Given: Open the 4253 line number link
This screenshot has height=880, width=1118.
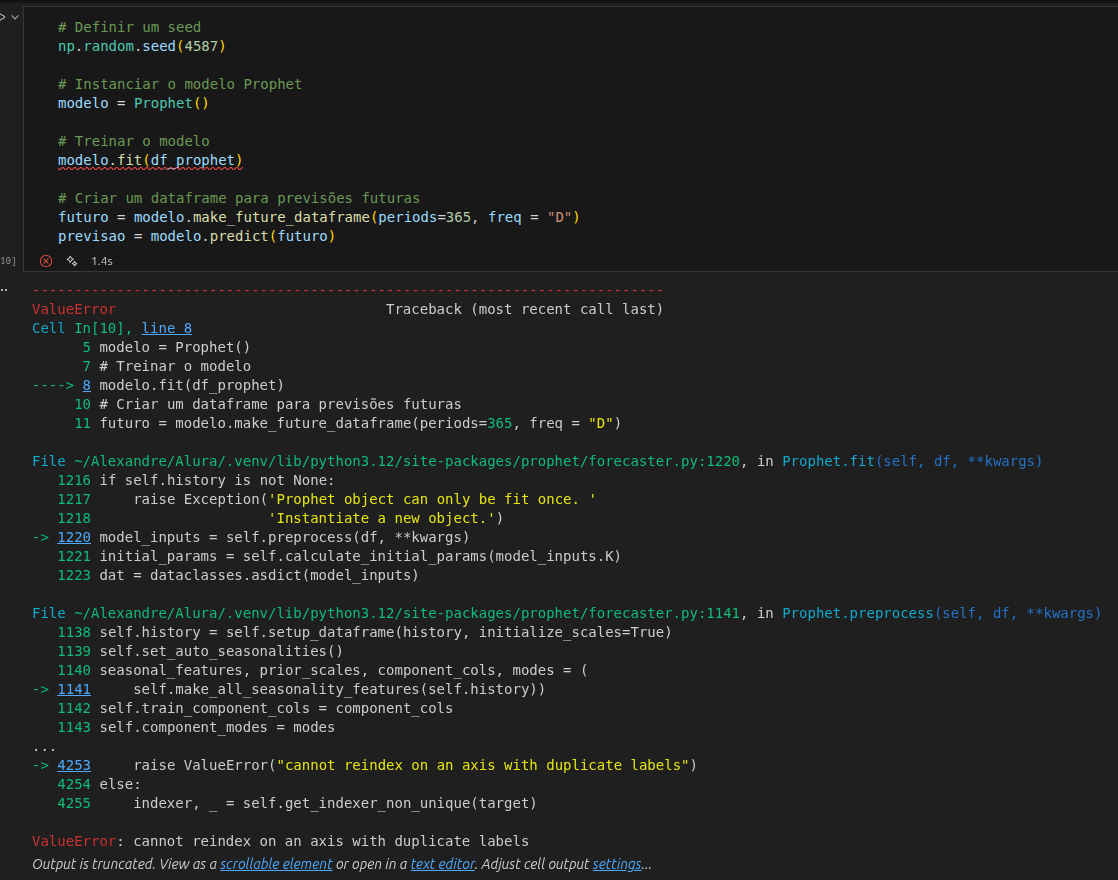Looking at the screenshot, I should pyautogui.click(x=74, y=765).
